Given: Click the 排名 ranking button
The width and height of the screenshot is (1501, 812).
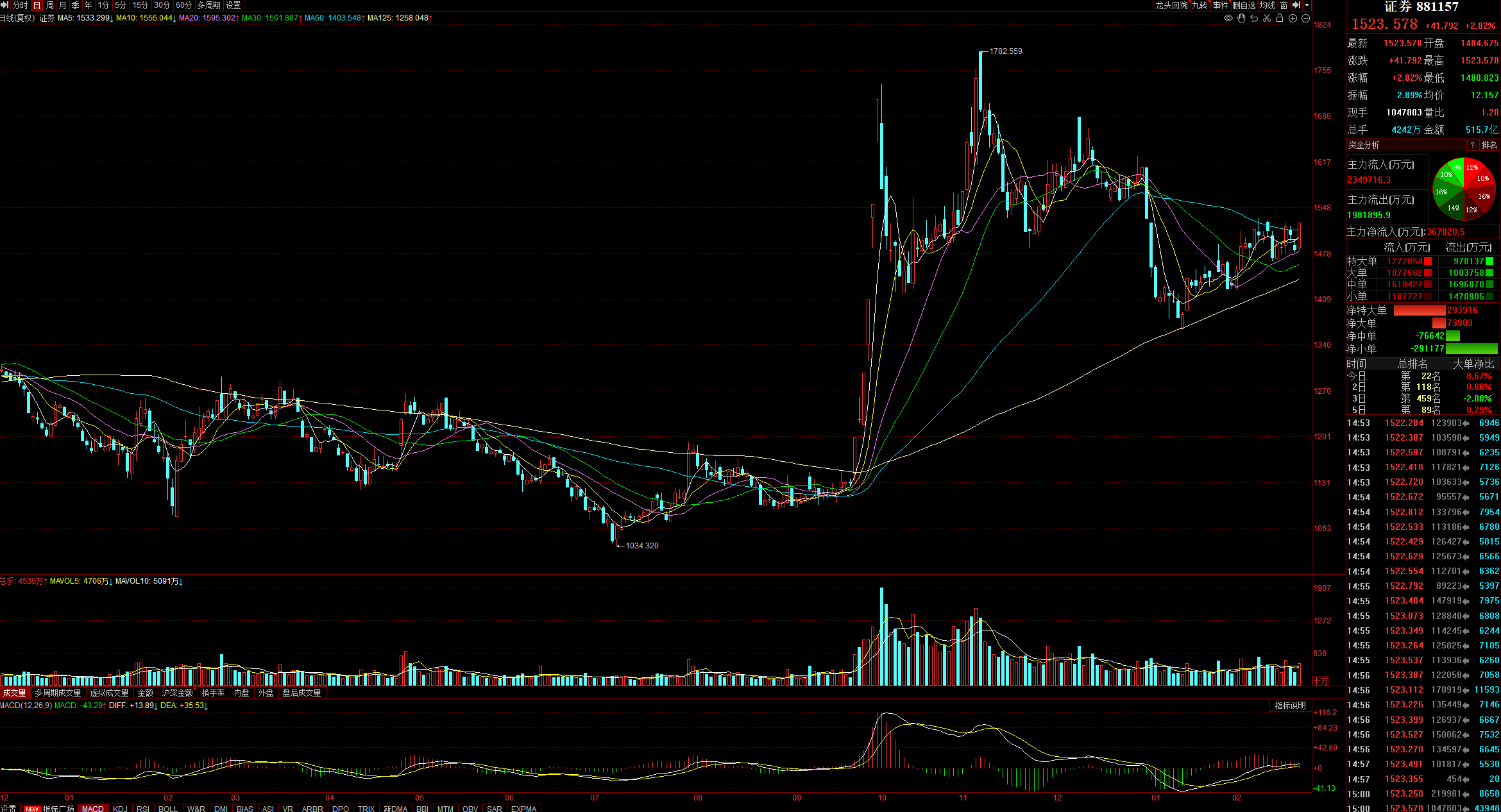Looking at the screenshot, I should click(x=1489, y=146).
